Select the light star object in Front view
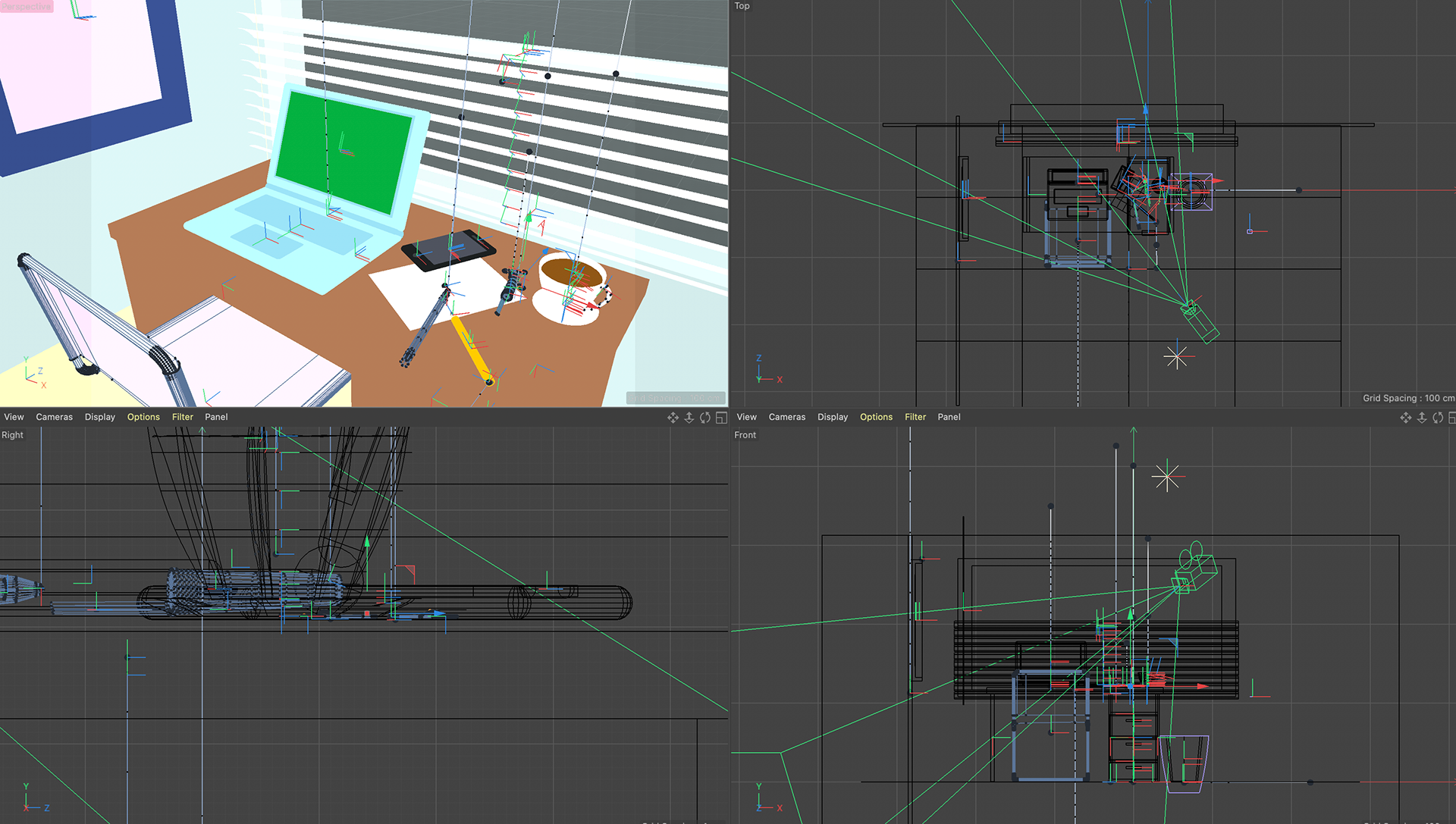1456x824 pixels. 1166,477
